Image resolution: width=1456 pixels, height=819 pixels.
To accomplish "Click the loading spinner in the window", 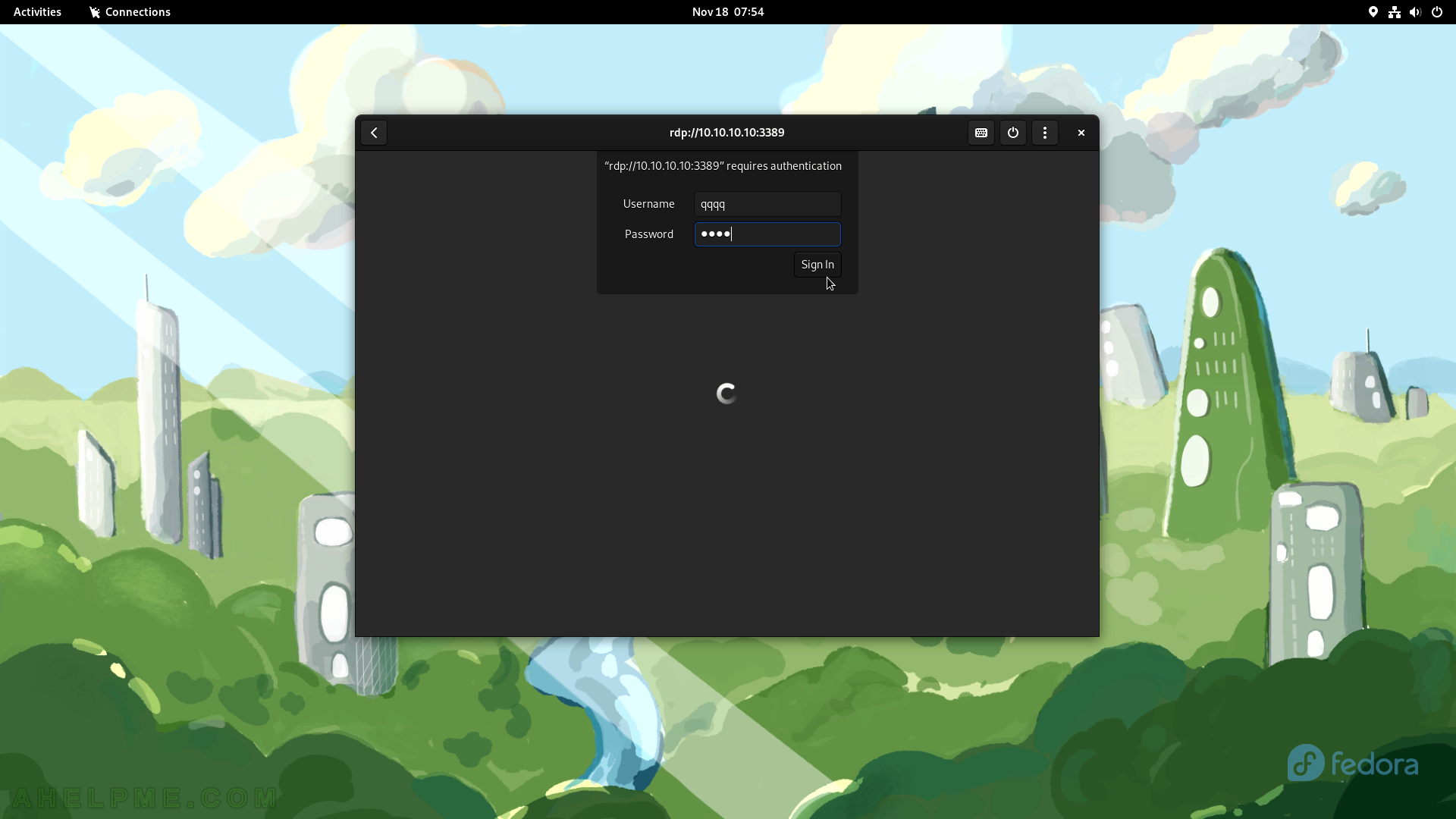I will pos(726,394).
